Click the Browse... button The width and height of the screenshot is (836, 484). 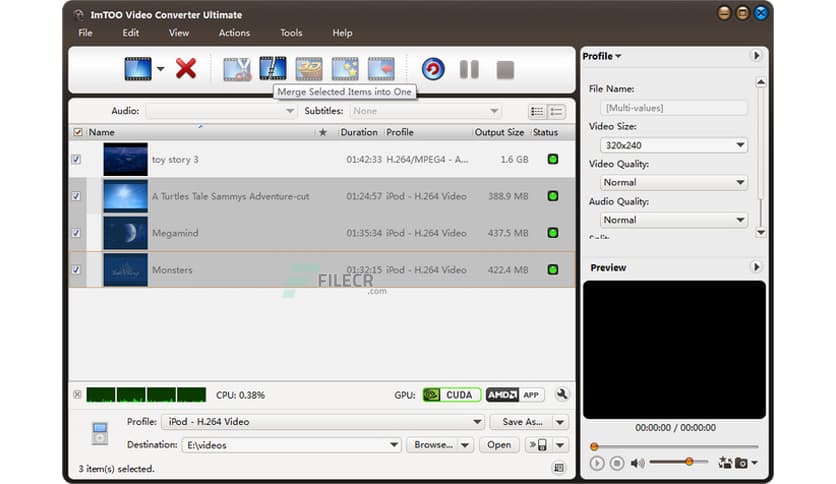pyautogui.click(x=433, y=445)
